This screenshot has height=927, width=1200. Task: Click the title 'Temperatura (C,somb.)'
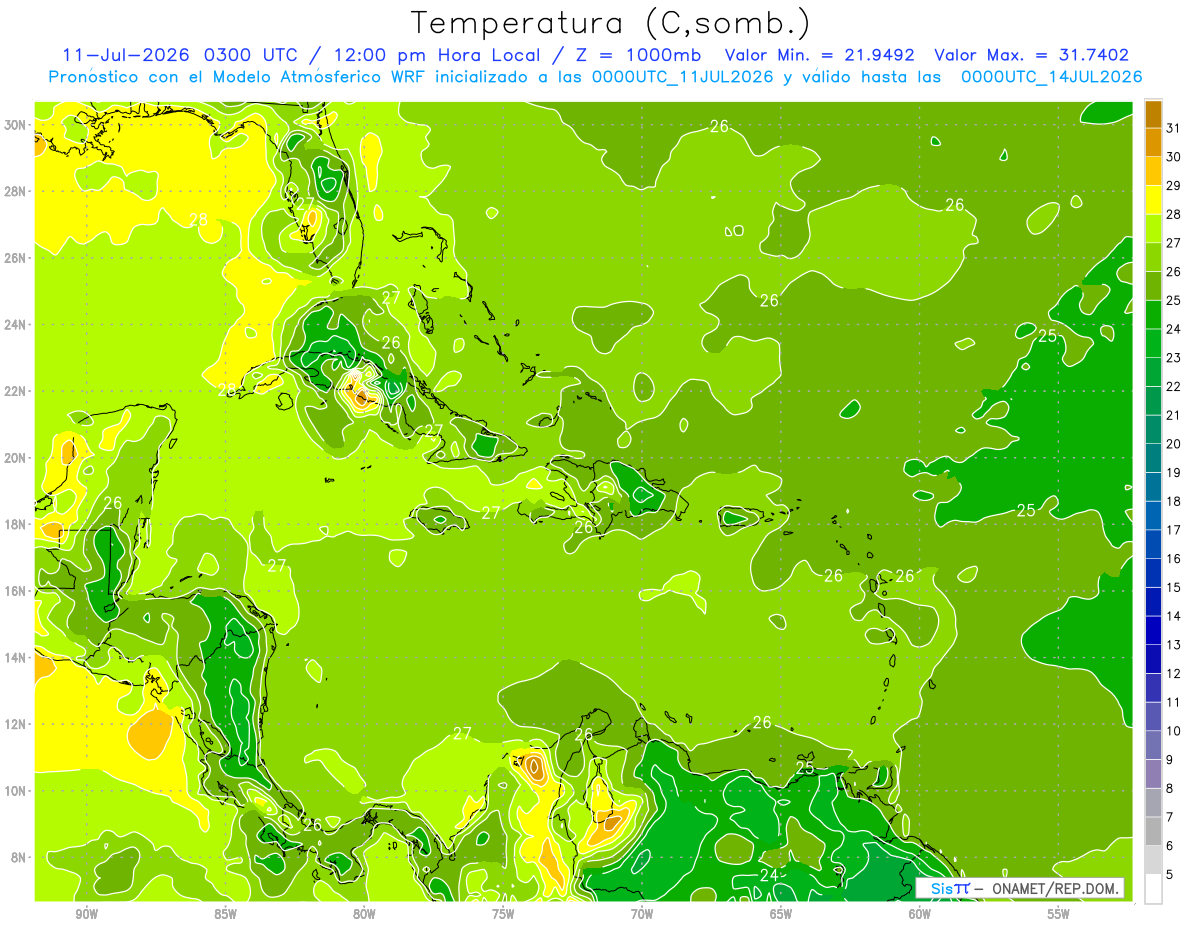click(610, 24)
